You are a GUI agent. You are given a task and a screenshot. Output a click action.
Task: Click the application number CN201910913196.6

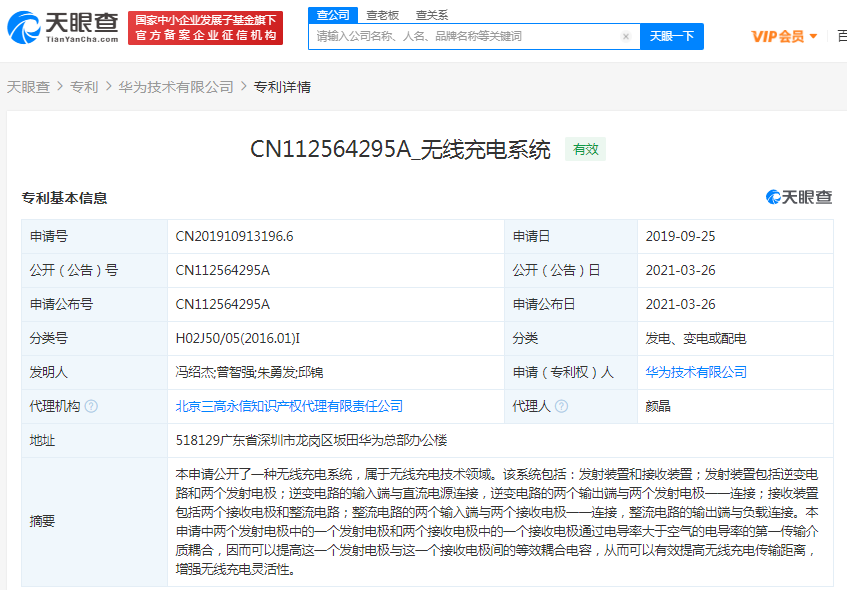(234, 236)
